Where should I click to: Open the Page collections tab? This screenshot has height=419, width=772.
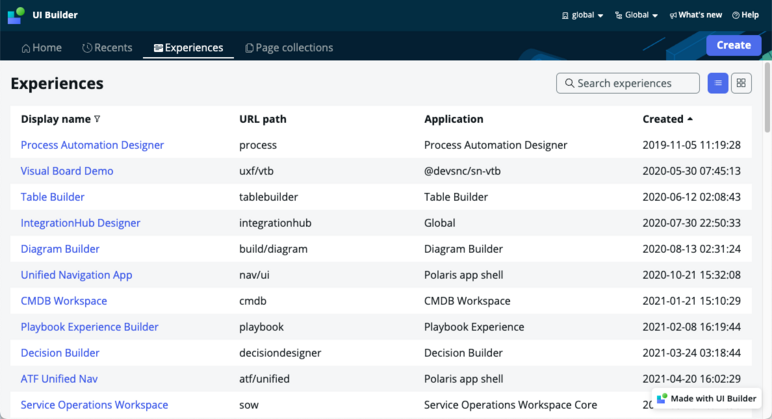[x=289, y=48]
